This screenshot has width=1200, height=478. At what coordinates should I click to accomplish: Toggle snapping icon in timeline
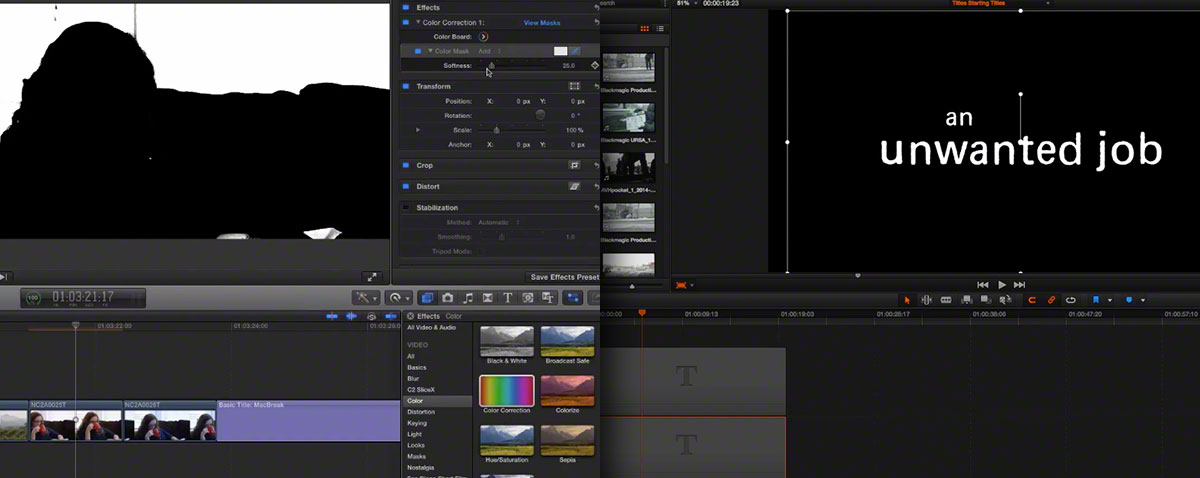coord(391,316)
